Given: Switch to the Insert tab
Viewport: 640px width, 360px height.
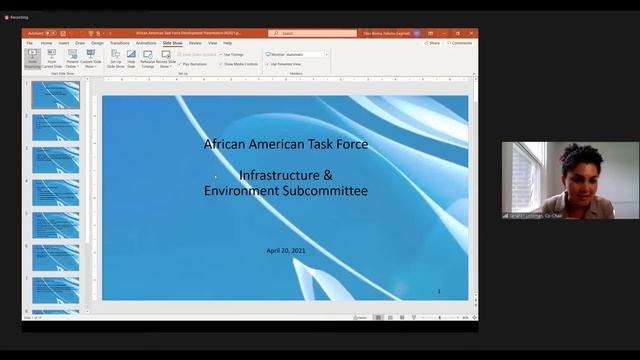Looking at the screenshot, I should tap(64, 43).
